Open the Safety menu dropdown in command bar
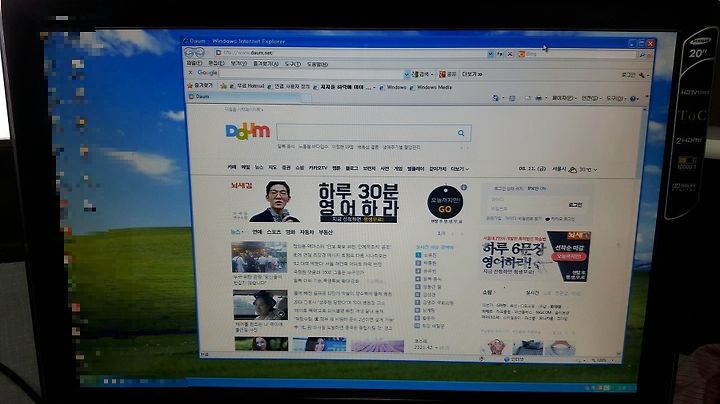The width and height of the screenshot is (720, 404). point(591,98)
